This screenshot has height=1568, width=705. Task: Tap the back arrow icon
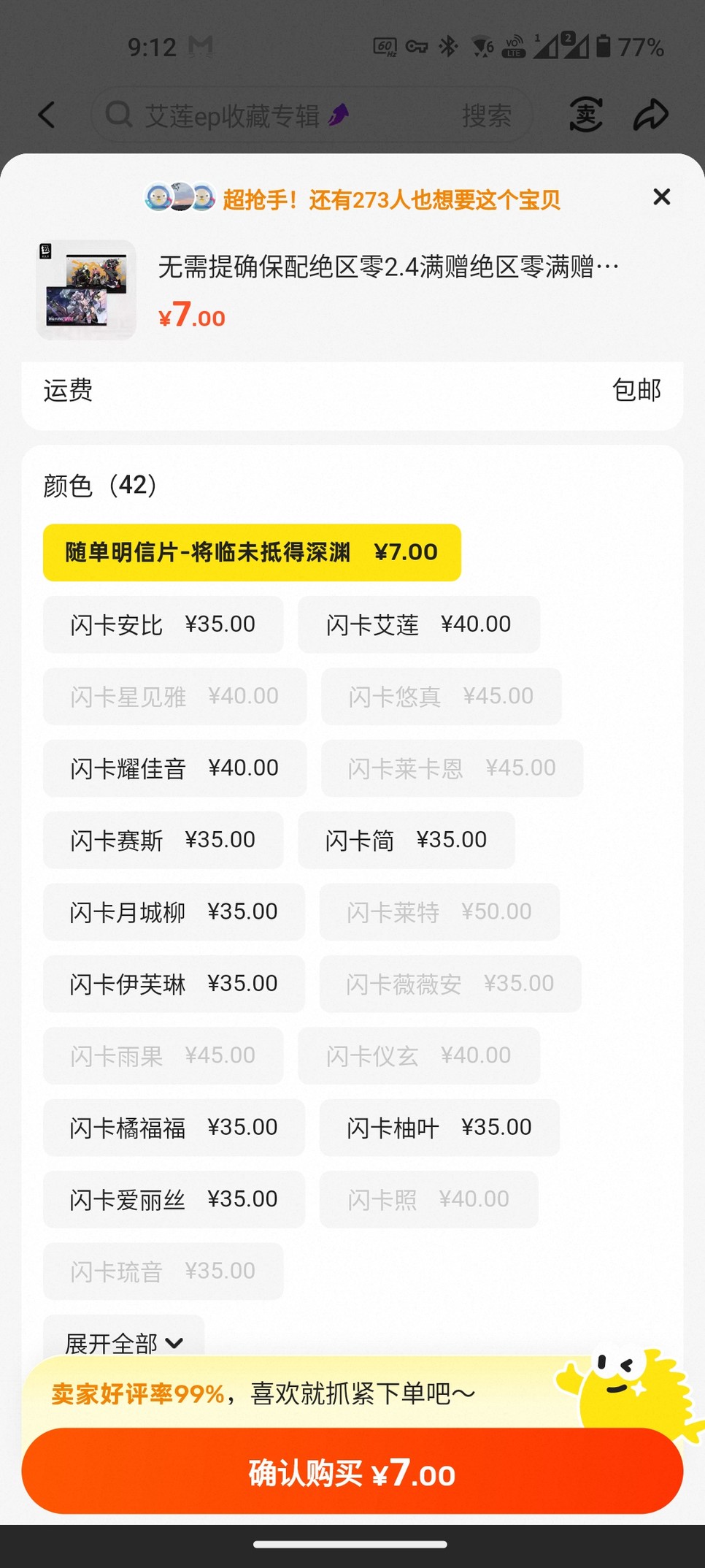pyautogui.click(x=47, y=115)
